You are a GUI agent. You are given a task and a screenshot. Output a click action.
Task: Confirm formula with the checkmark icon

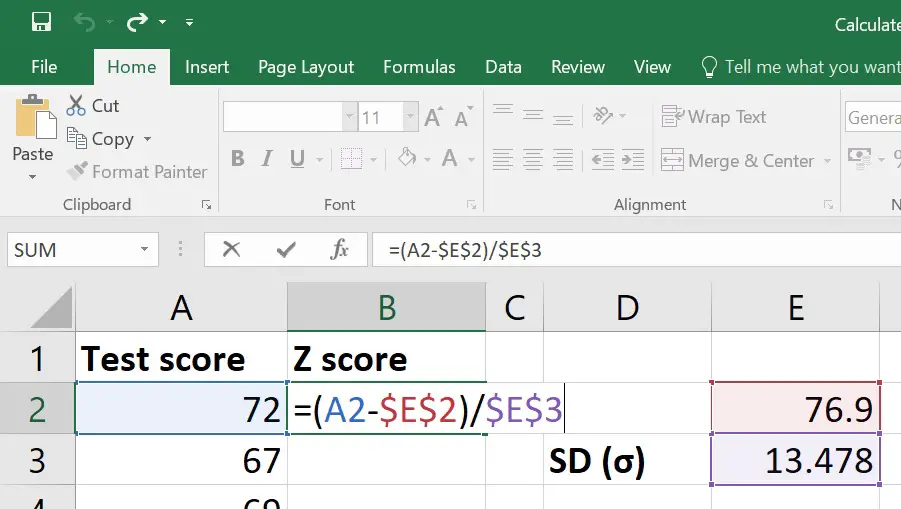click(x=286, y=249)
